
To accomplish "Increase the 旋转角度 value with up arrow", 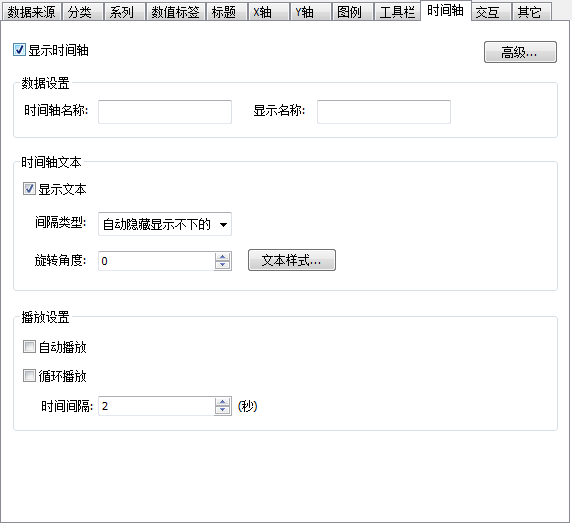I will pyautogui.click(x=223, y=257).
